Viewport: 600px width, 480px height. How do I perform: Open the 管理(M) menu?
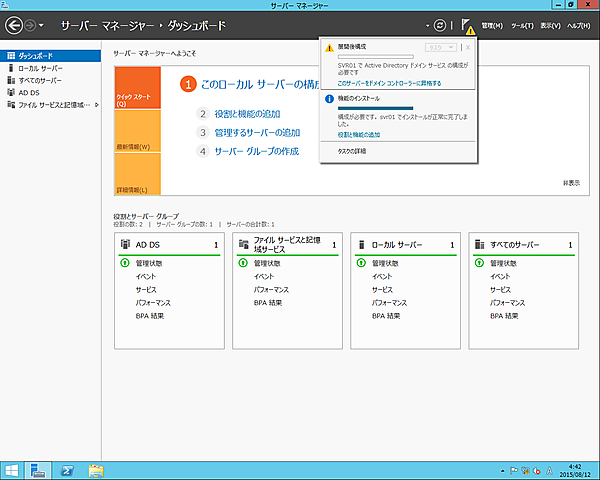tap(492, 24)
